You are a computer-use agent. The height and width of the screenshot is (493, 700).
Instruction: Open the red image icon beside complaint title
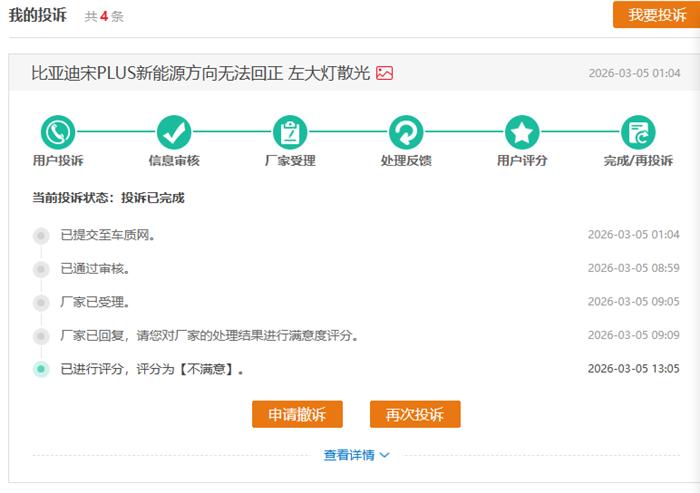coord(385,73)
